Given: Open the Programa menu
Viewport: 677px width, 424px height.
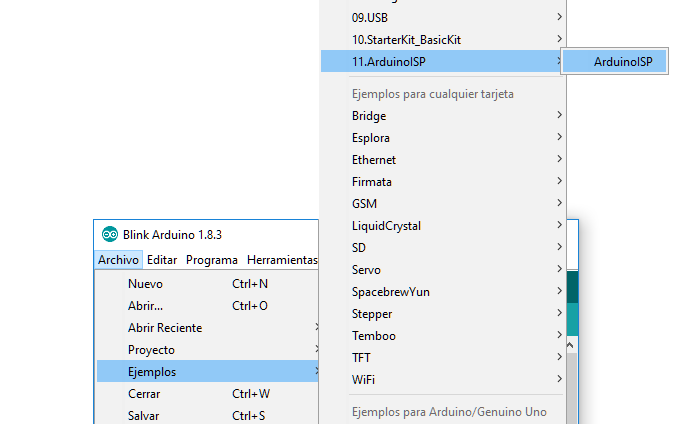Looking at the screenshot, I should tap(211, 260).
